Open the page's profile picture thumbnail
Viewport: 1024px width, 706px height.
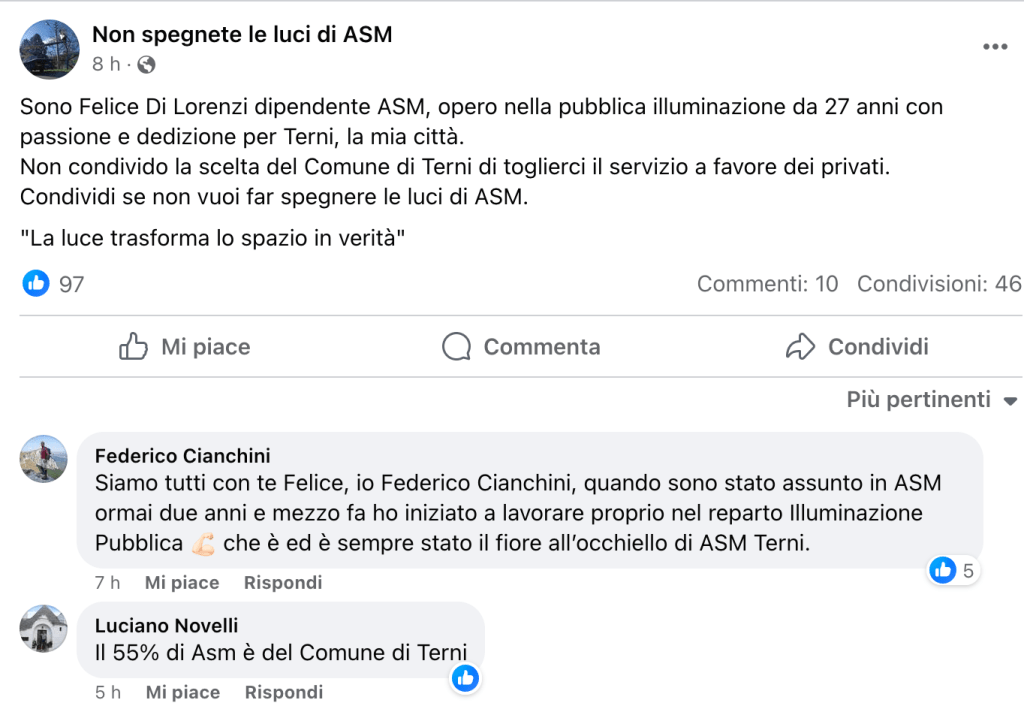(50, 49)
